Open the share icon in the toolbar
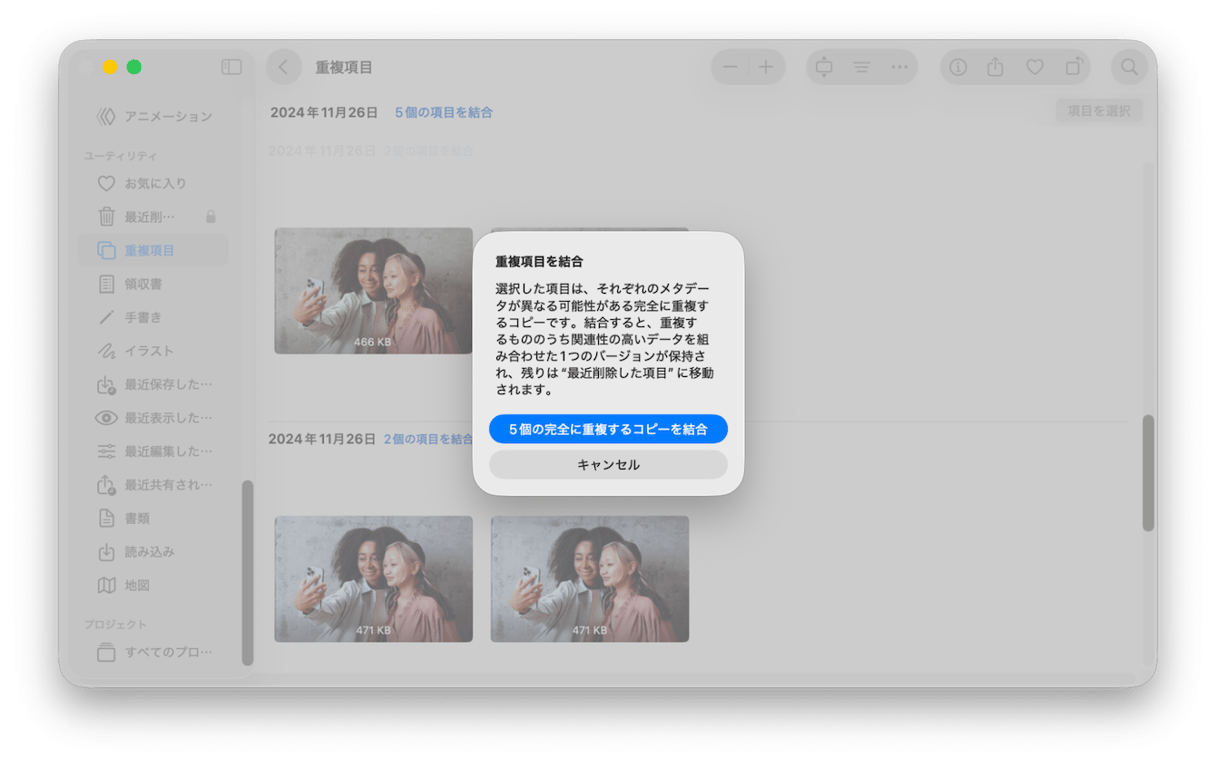The image size is (1216, 765). (x=995, y=66)
